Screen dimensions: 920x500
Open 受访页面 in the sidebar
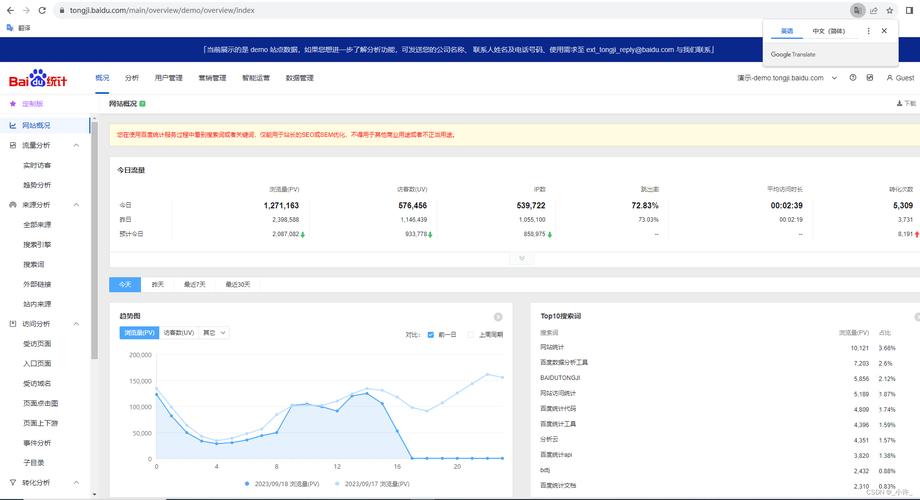(37, 344)
